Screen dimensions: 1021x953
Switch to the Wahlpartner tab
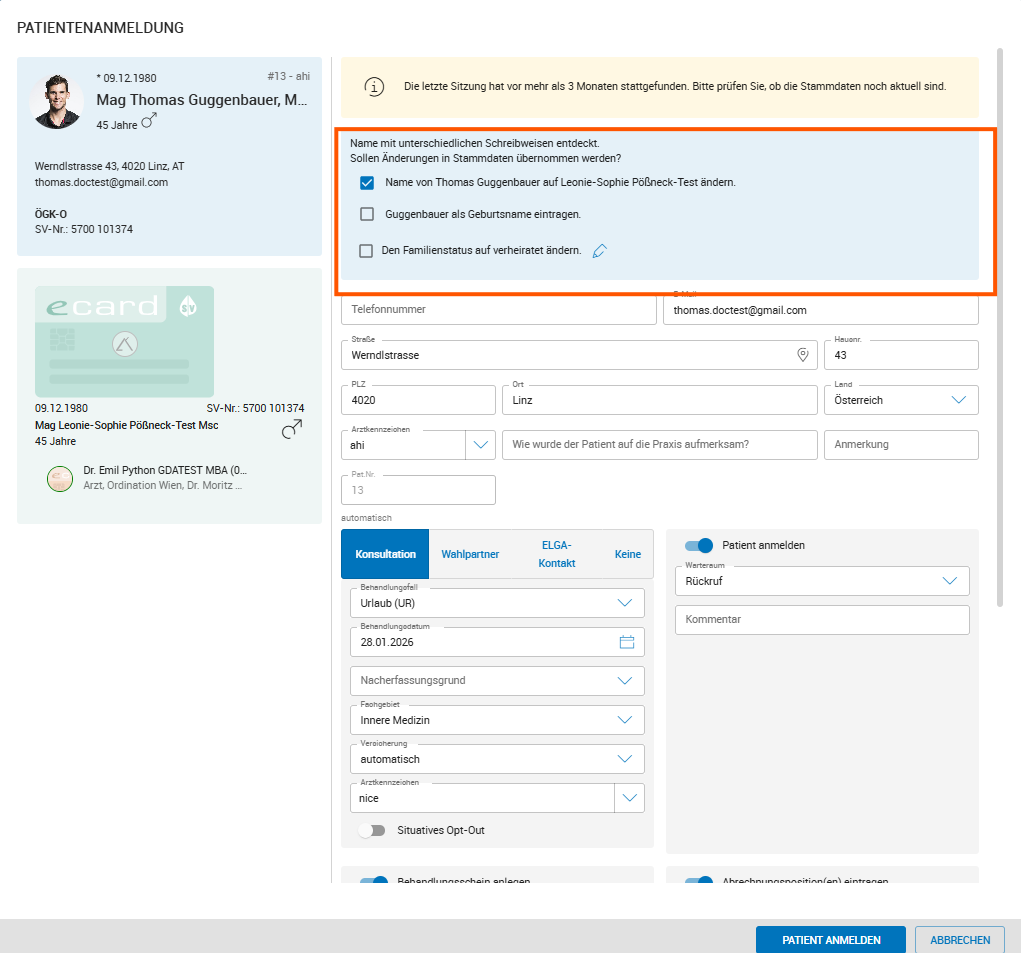coord(470,554)
